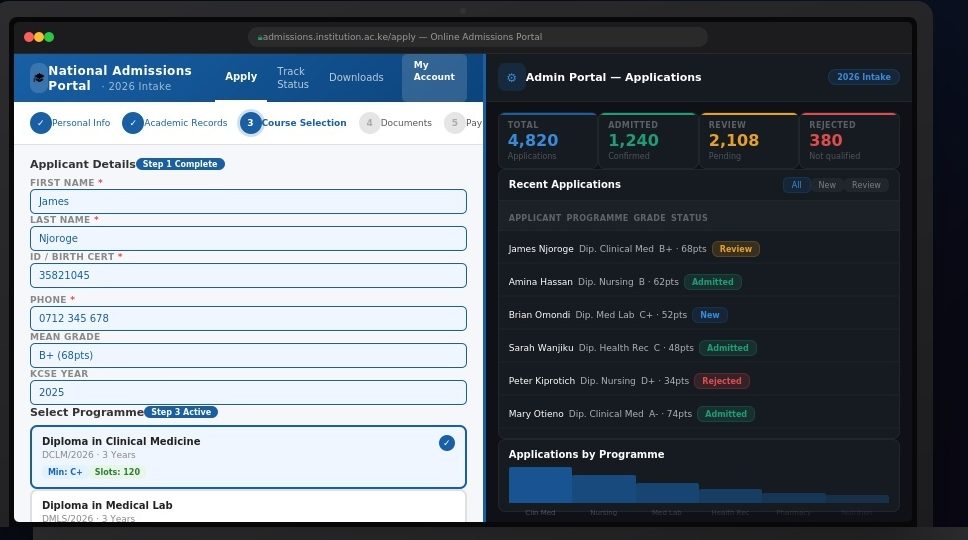Viewport: 968px width, 540px height.
Task: Click the First Name input field
Action: click(248, 201)
